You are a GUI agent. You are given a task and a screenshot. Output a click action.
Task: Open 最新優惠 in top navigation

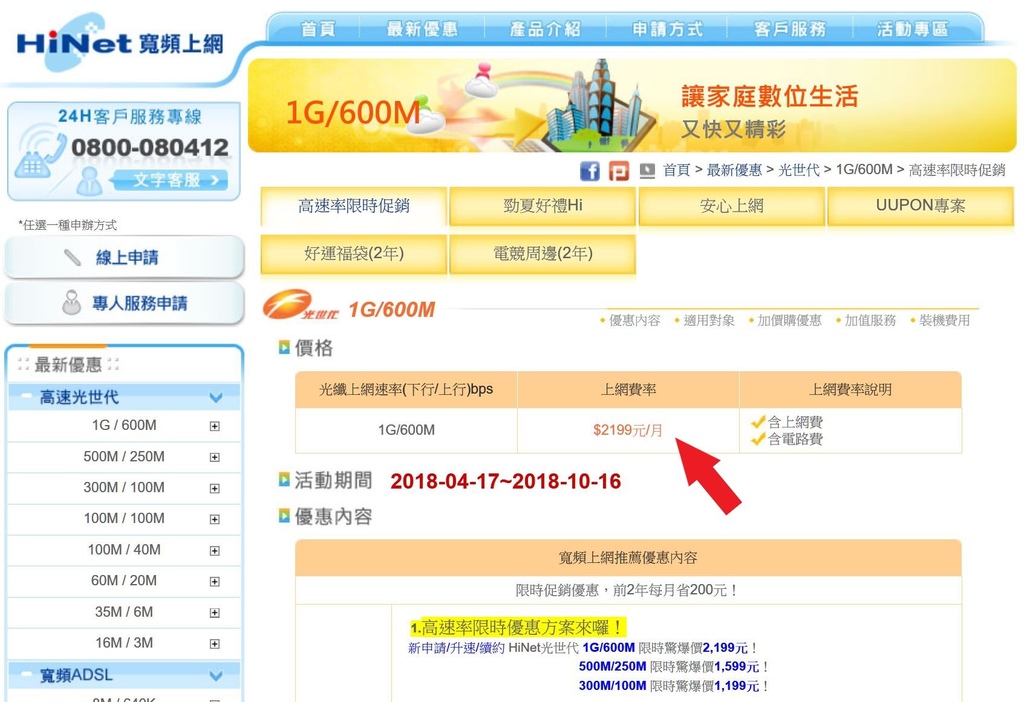coord(422,29)
